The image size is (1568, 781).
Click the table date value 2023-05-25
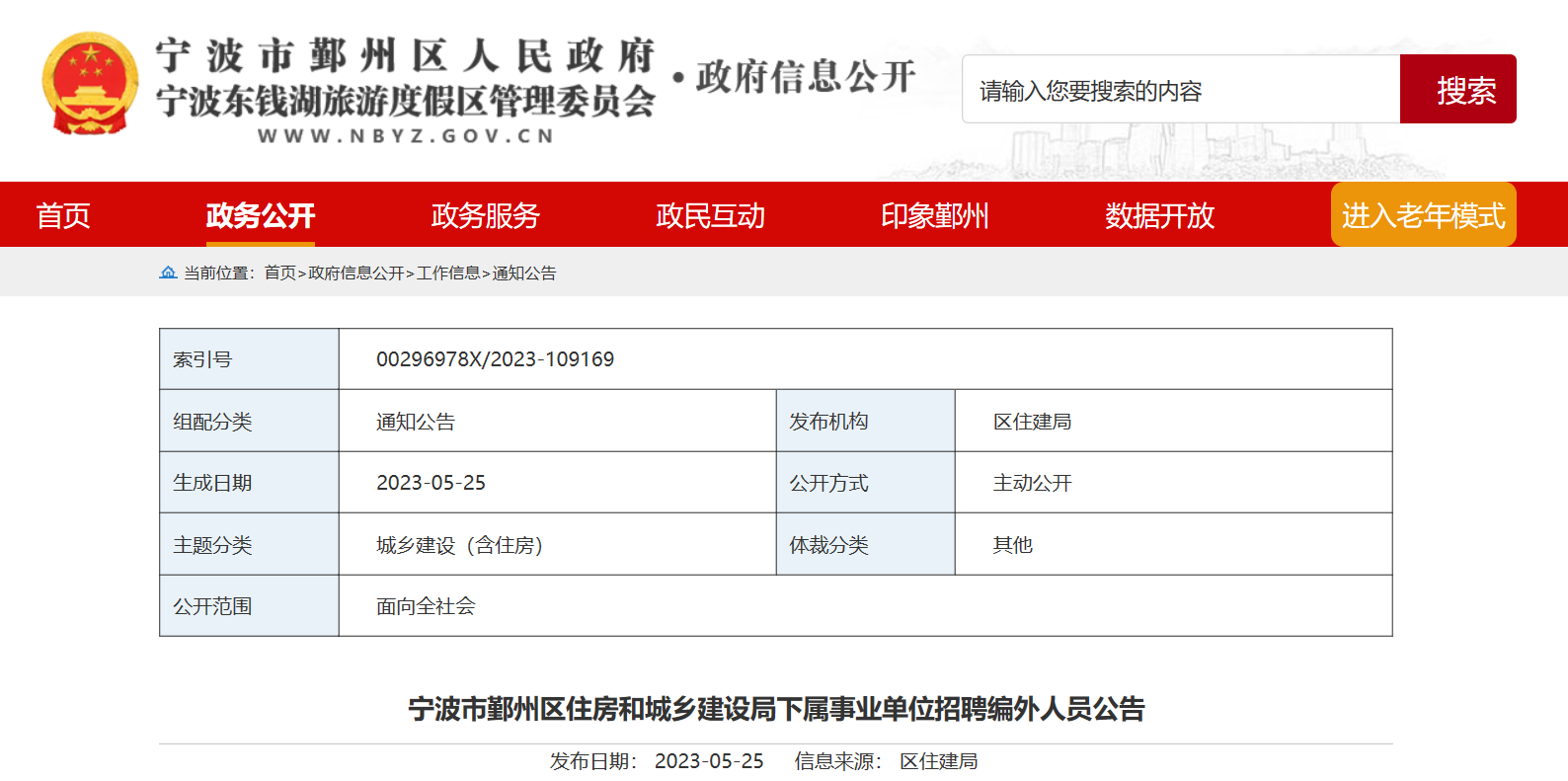[431, 483]
